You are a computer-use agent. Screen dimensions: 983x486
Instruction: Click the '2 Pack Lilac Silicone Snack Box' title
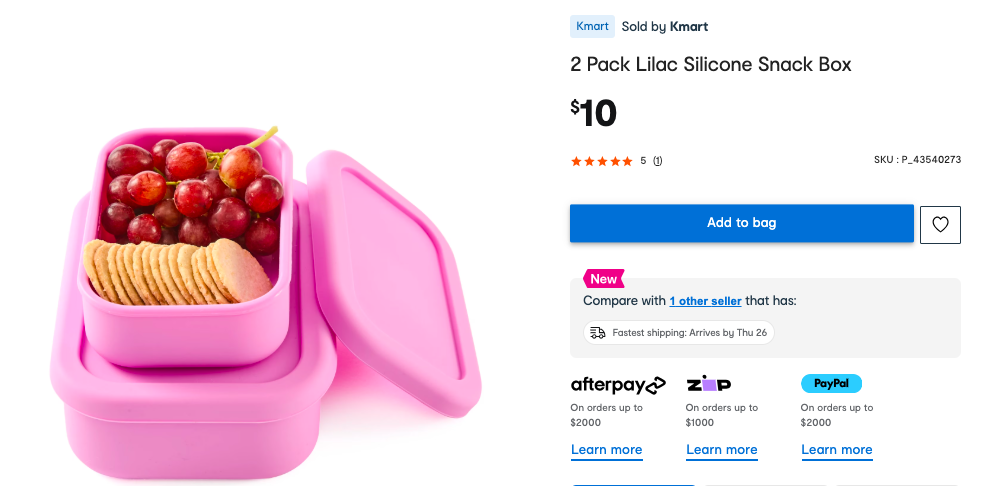710,65
